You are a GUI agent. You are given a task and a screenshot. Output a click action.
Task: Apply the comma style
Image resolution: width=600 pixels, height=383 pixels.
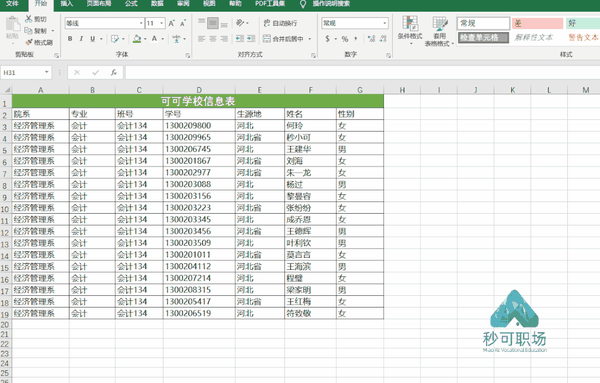(x=355, y=39)
